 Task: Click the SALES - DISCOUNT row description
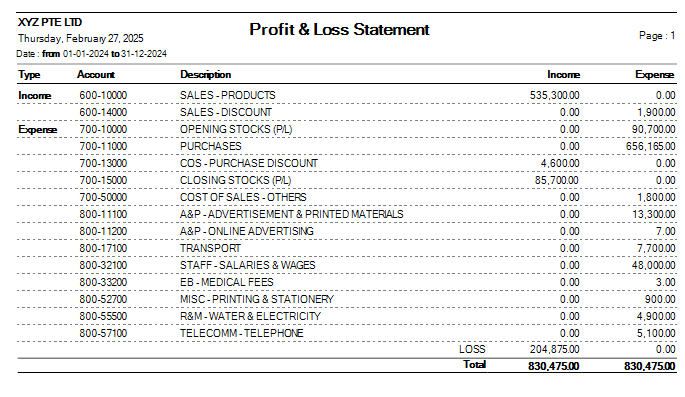click(225, 112)
